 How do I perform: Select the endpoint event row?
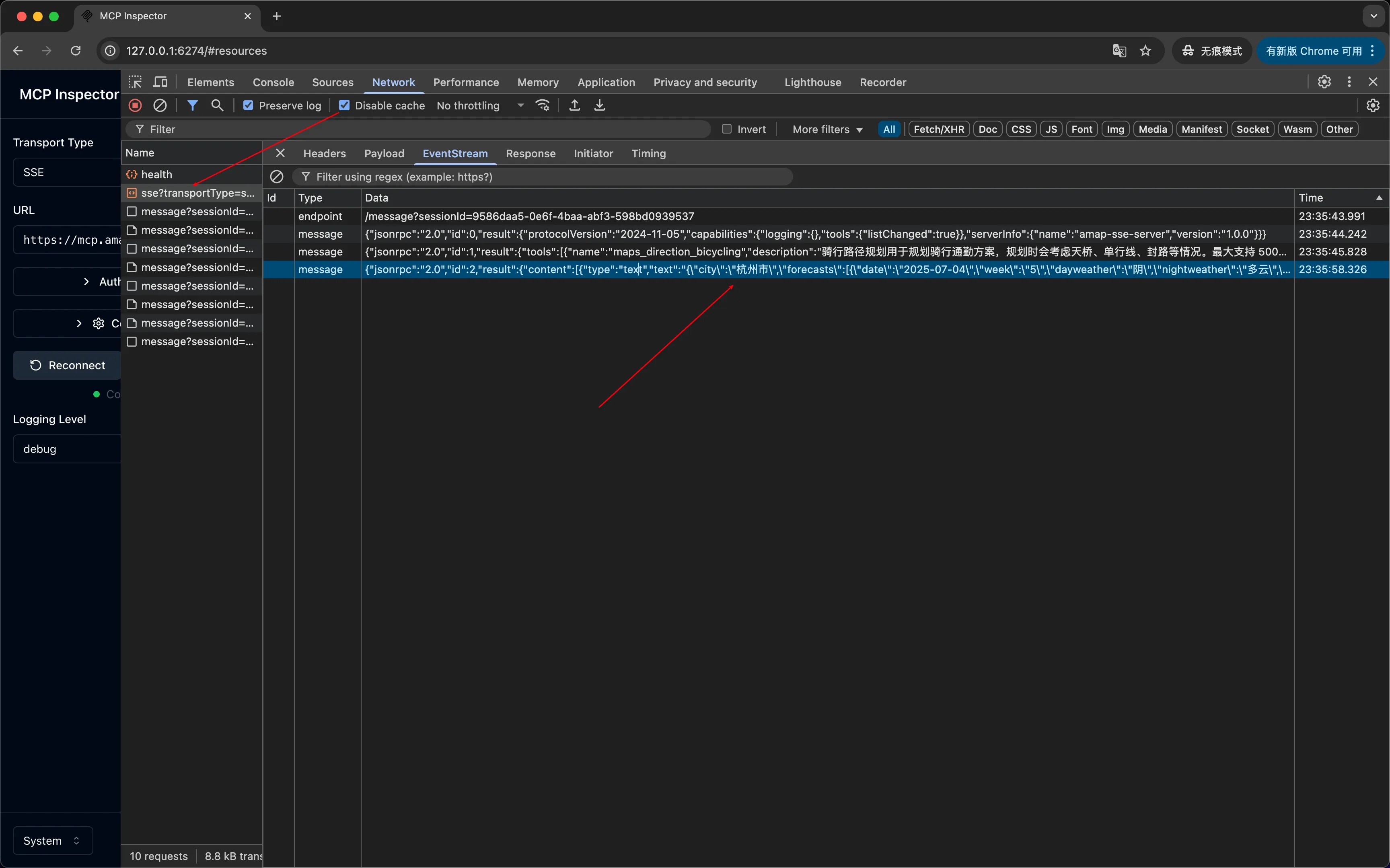coord(826,216)
